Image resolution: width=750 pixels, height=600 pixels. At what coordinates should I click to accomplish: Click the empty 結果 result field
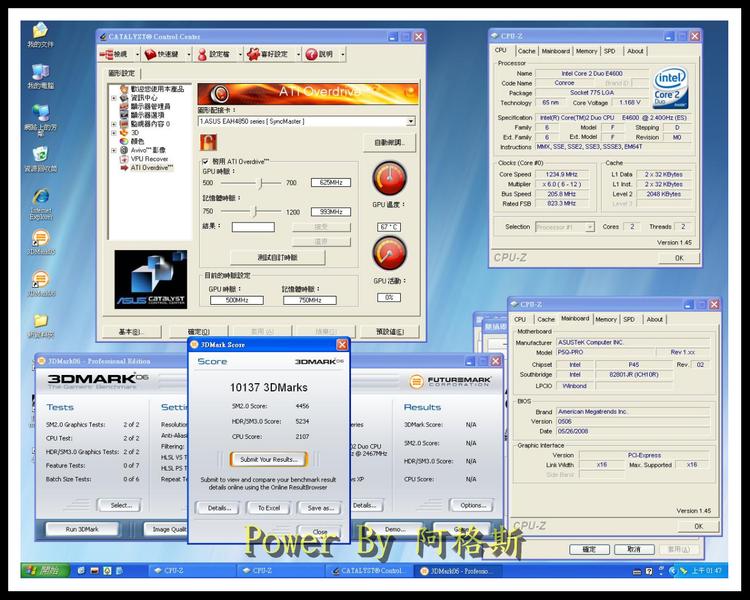[x=253, y=227]
